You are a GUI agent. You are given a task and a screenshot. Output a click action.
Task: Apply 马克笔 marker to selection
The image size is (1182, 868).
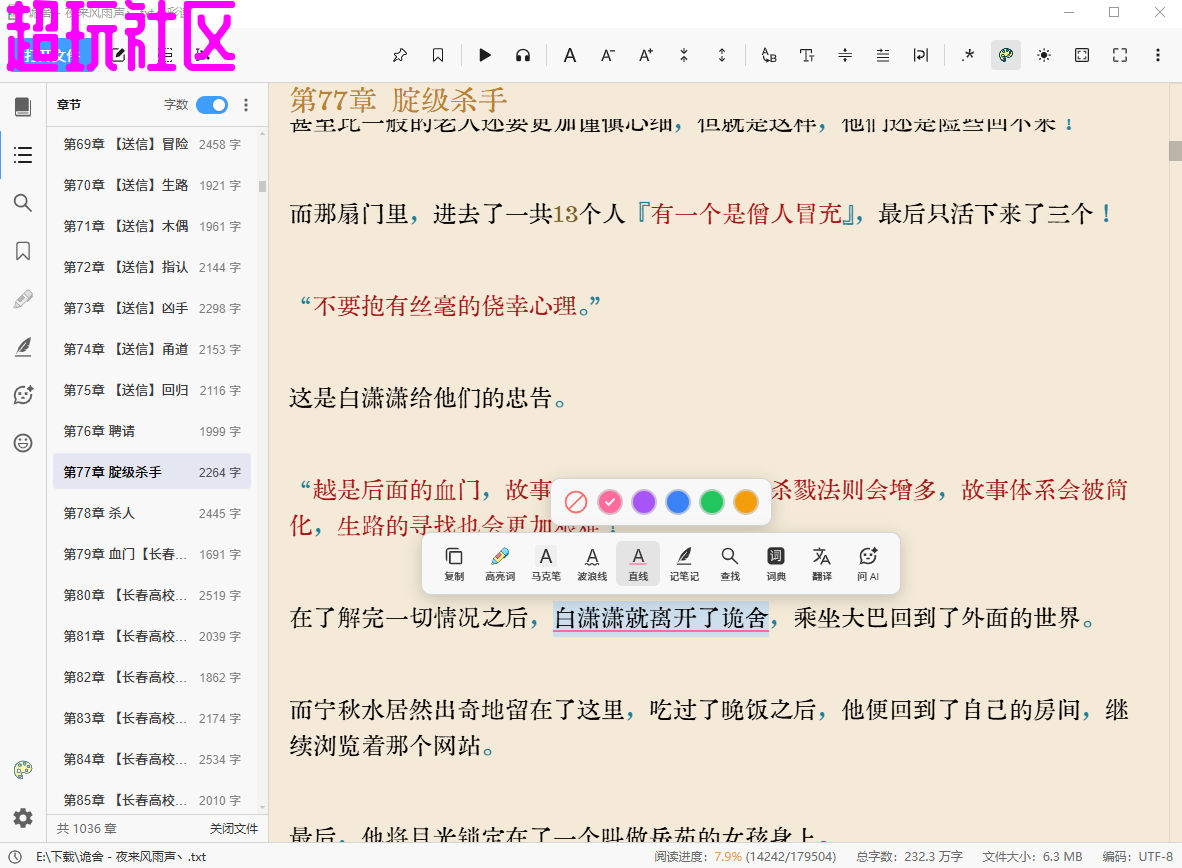pyautogui.click(x=546, y=563)
